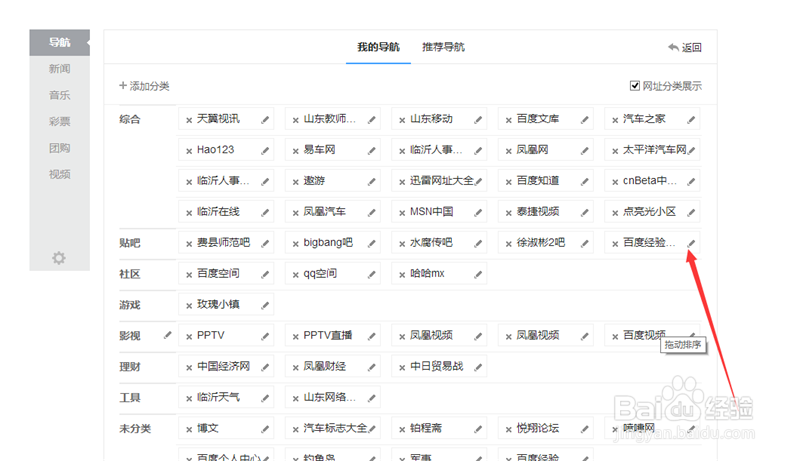Viewport: 800px width, 461px height.
Task: Edit the MSN中国 bookmark with its pencil
Action: (x=478, y=213)
